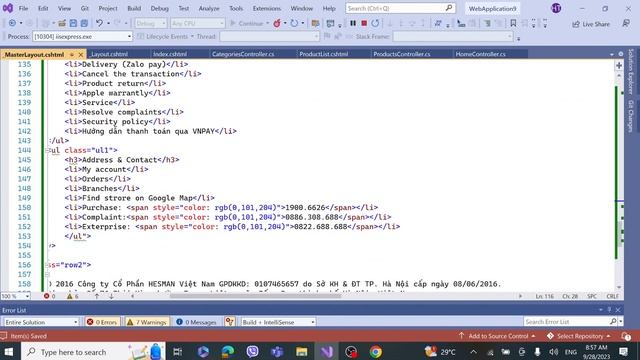The image size is (640, 360).
Task: Pause debugging with Break All icon
Action: [353, 24]
